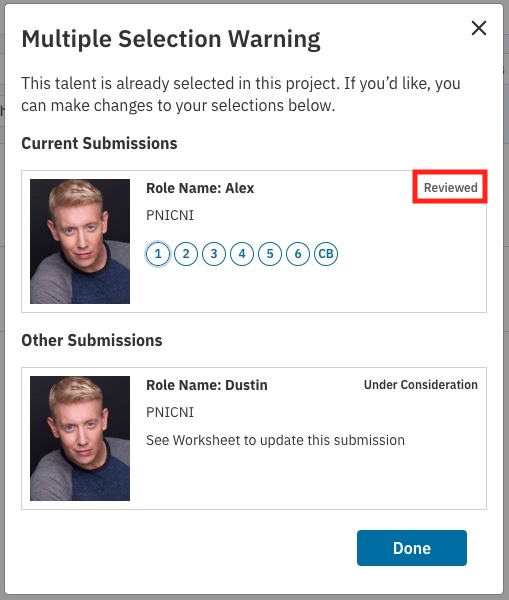Image resolution: width=509 pixels, height=600 pixels.
Task: Toggle the CB callback tag
Action: pos(326,254)
